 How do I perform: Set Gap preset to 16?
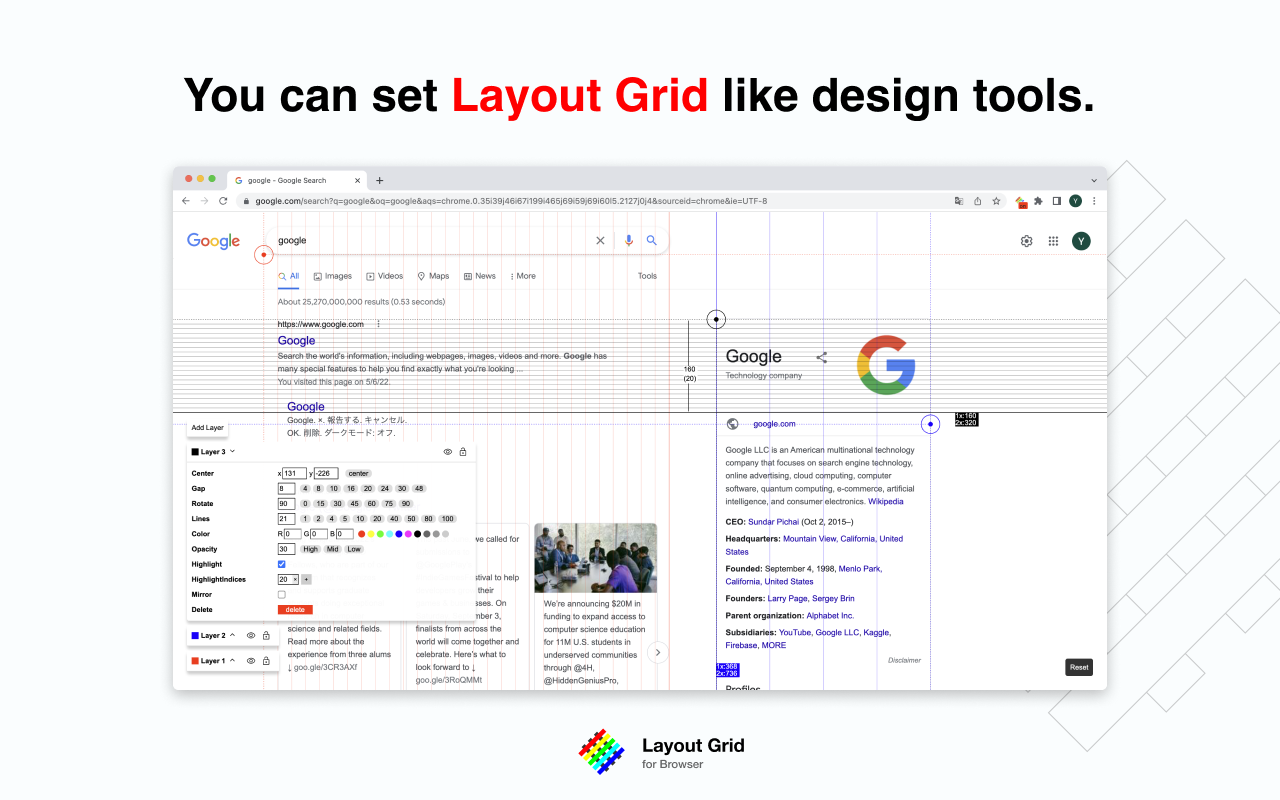[x=351, y=489]
